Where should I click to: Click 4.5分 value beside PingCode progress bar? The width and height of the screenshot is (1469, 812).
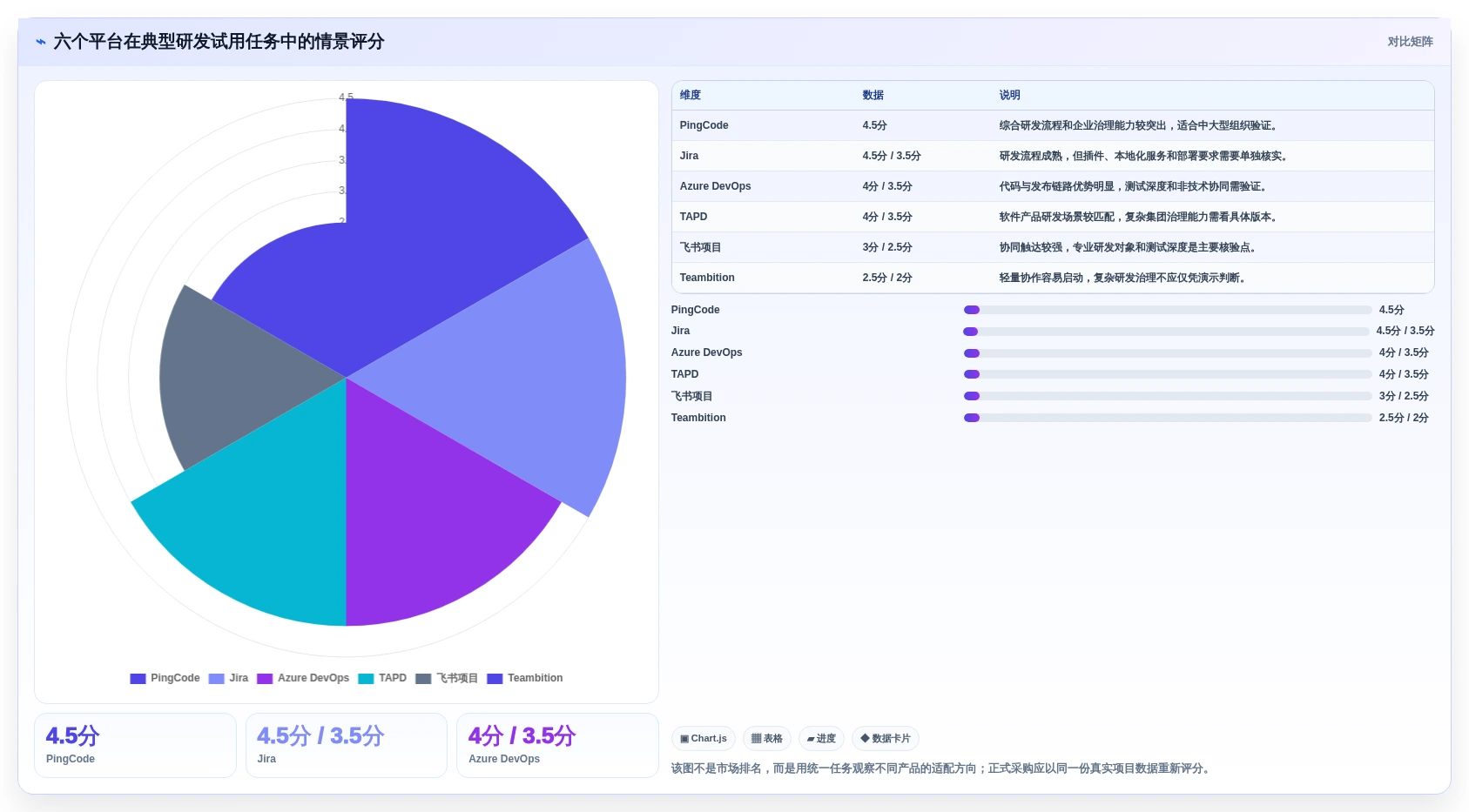click(1392, 310)
